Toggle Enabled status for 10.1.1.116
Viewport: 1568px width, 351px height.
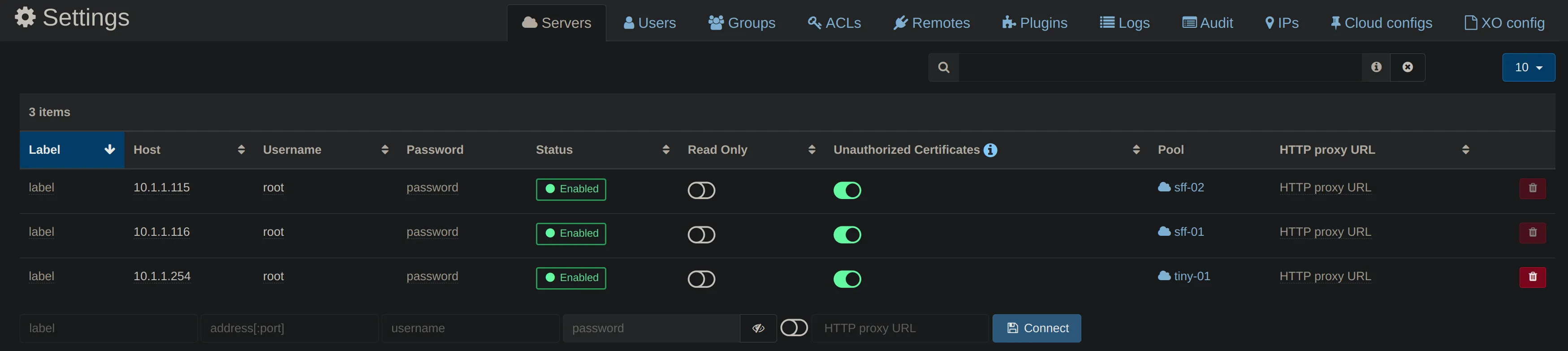point(571,234)
